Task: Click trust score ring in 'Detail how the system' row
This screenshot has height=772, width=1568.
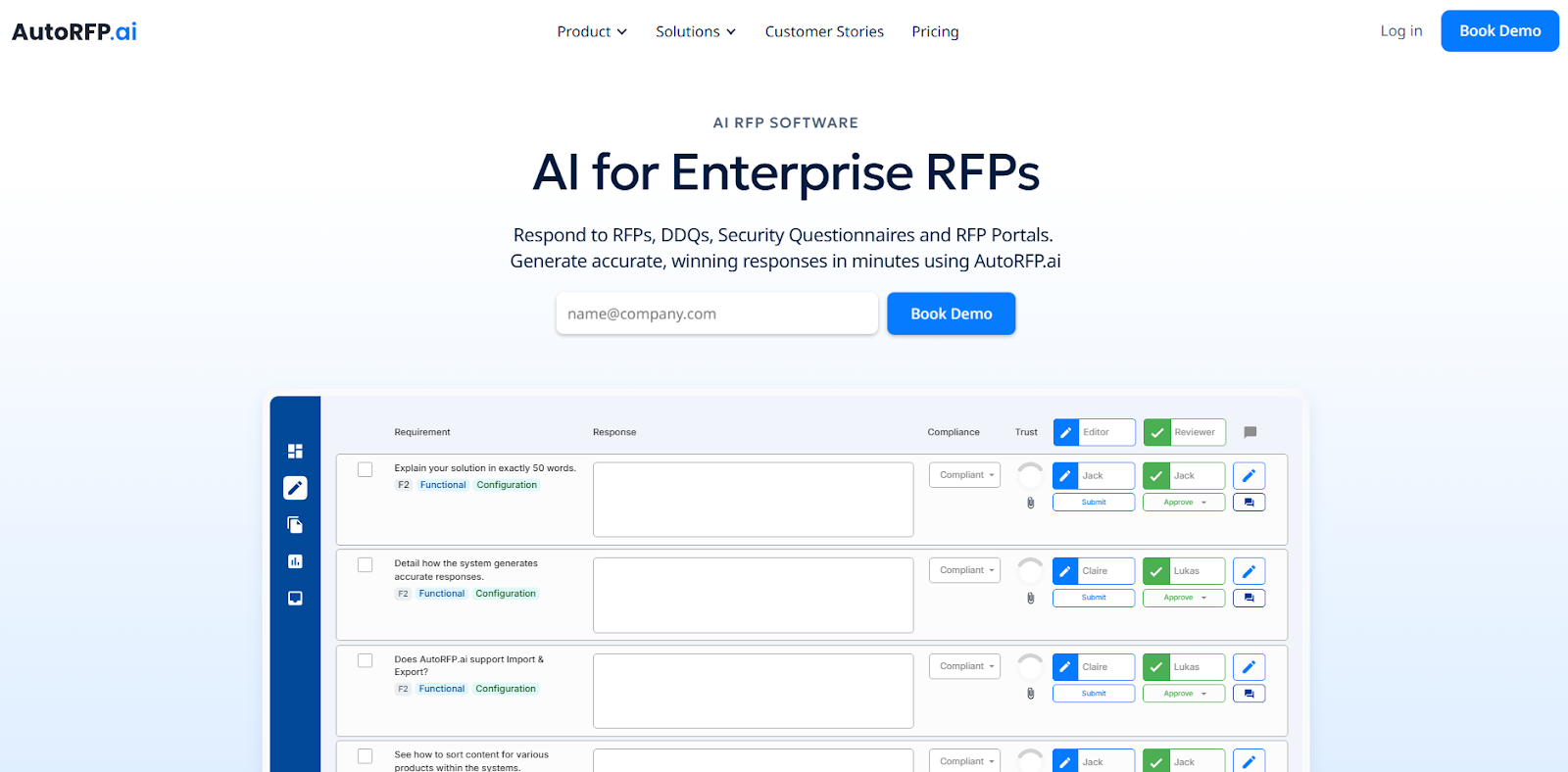Action: 1030,571
